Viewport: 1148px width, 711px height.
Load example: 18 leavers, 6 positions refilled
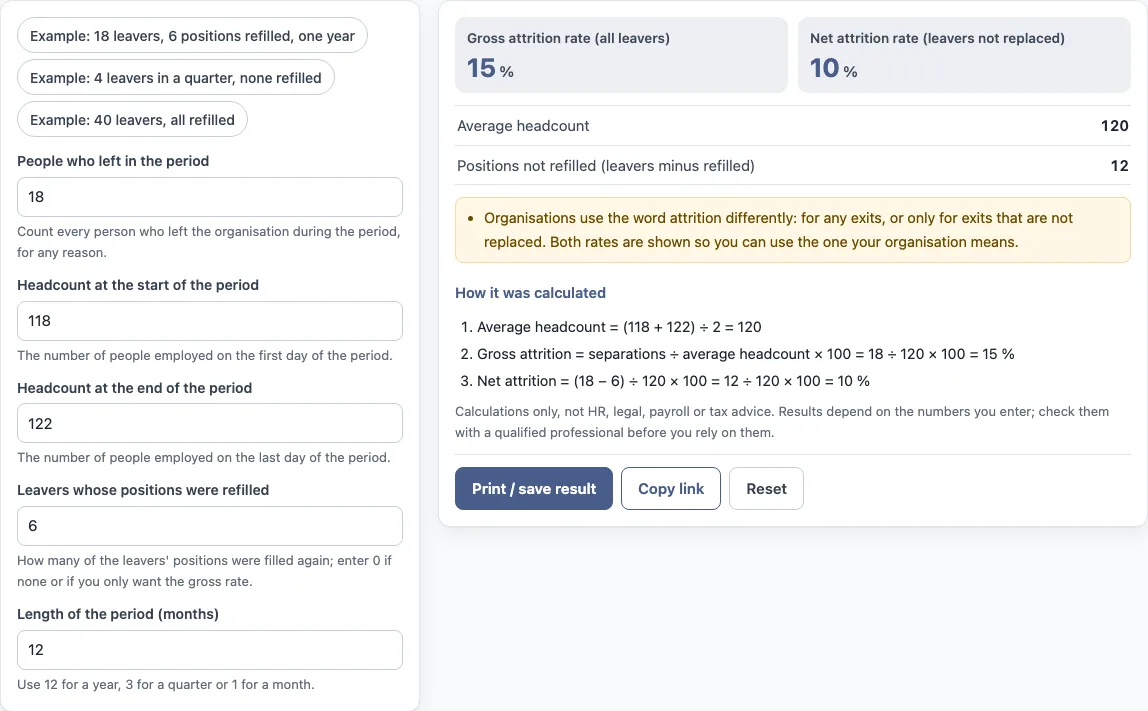[192, 36]
